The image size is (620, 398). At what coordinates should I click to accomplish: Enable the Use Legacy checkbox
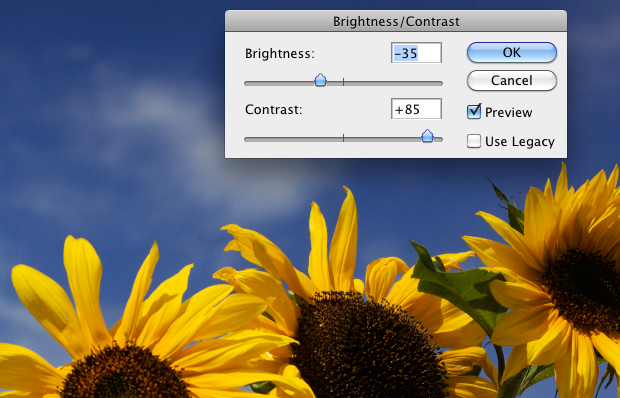(x=474, y=141)
